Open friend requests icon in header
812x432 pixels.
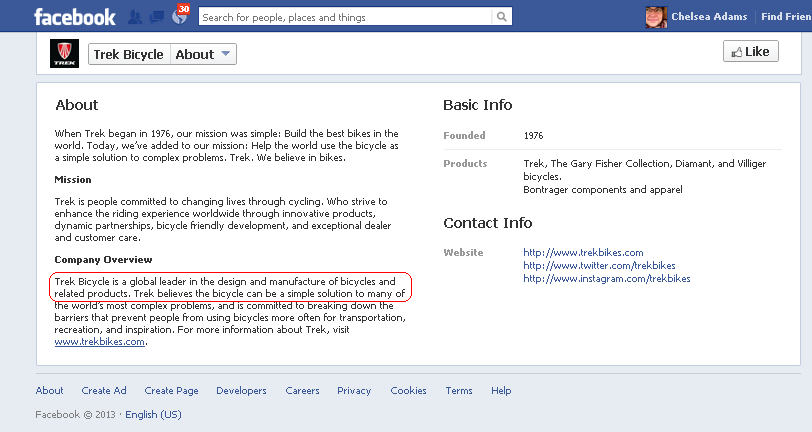pos(135,17)
